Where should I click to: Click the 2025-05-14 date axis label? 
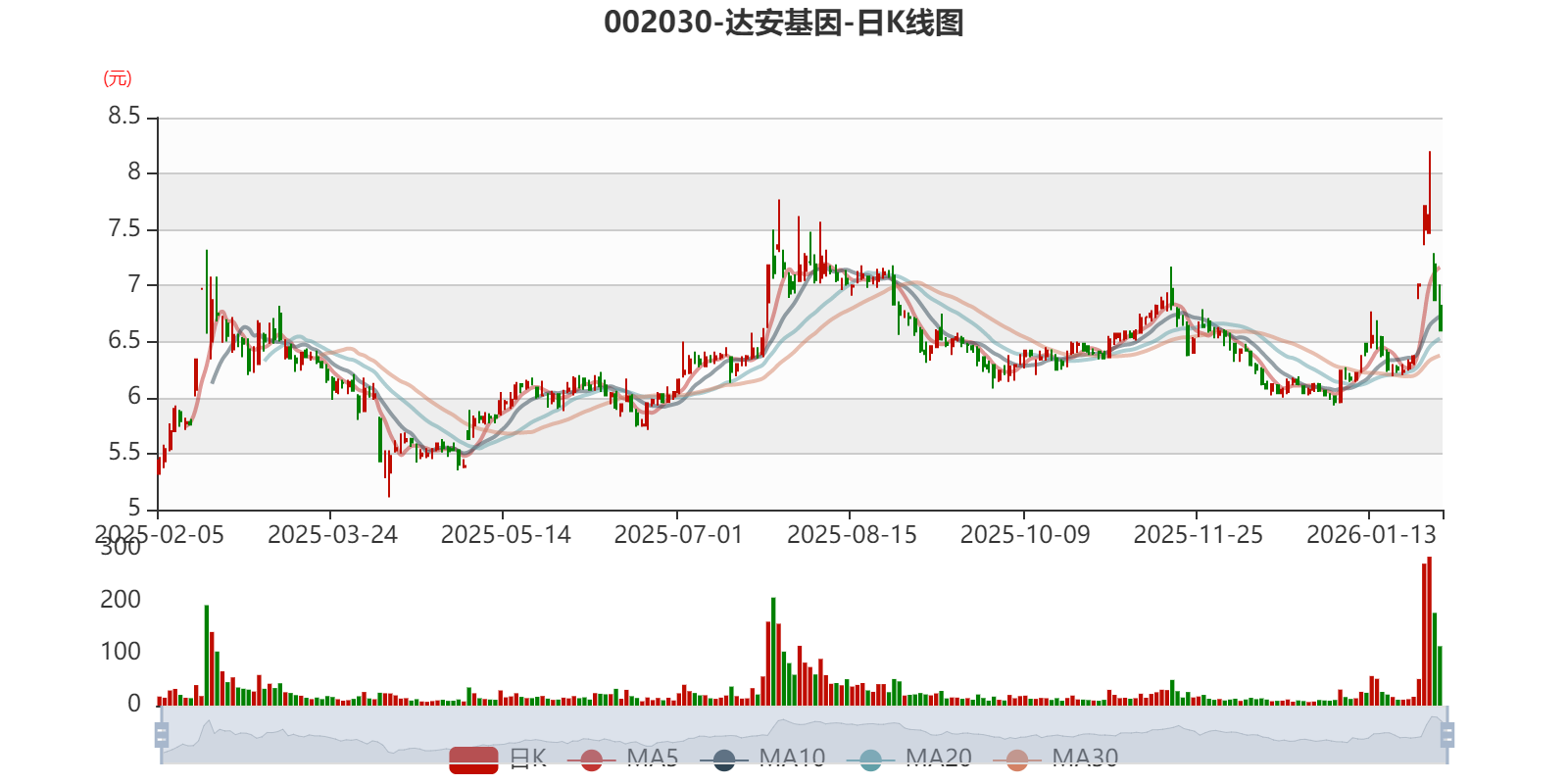[x=506, y=535]
